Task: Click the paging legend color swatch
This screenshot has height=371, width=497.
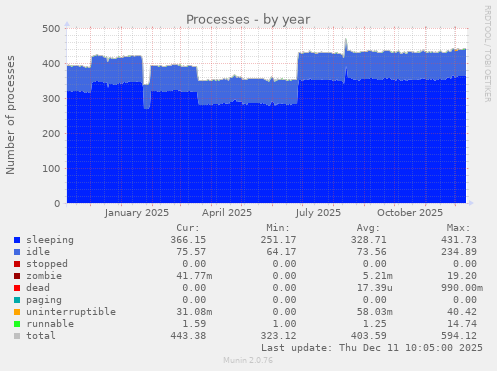Action: 17,300
